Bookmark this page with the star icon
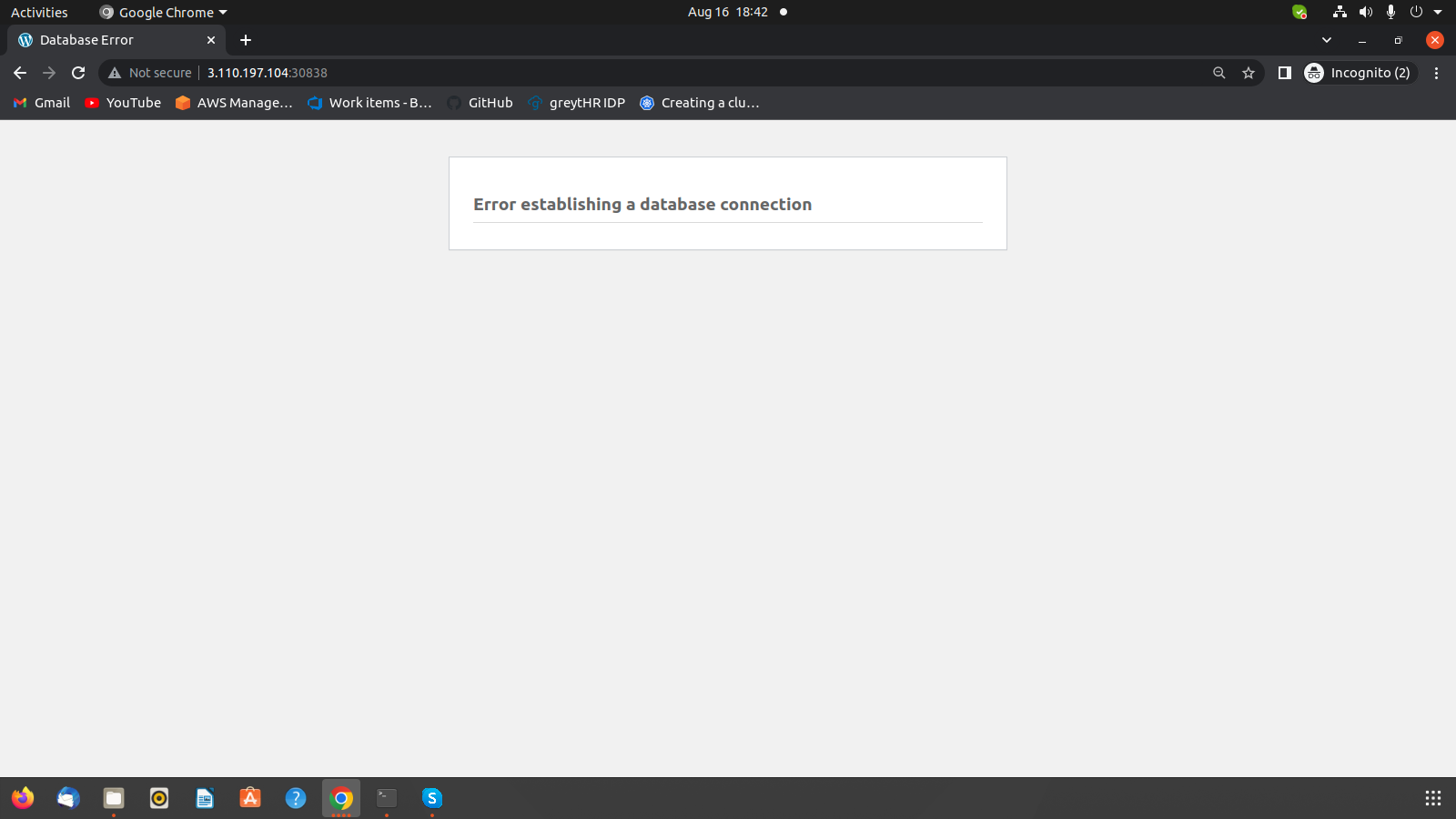The height and width of the screenshot is (819, 1456). pos(1249,73)
